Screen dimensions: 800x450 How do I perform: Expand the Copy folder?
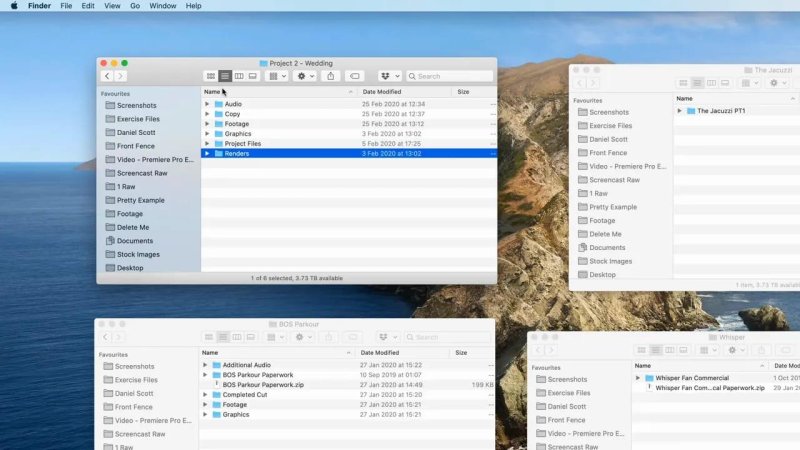click(207, 114)
